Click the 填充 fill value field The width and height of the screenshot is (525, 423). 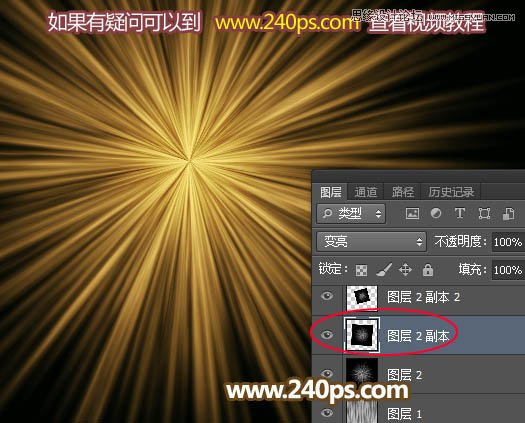click(x=508, y=270)
